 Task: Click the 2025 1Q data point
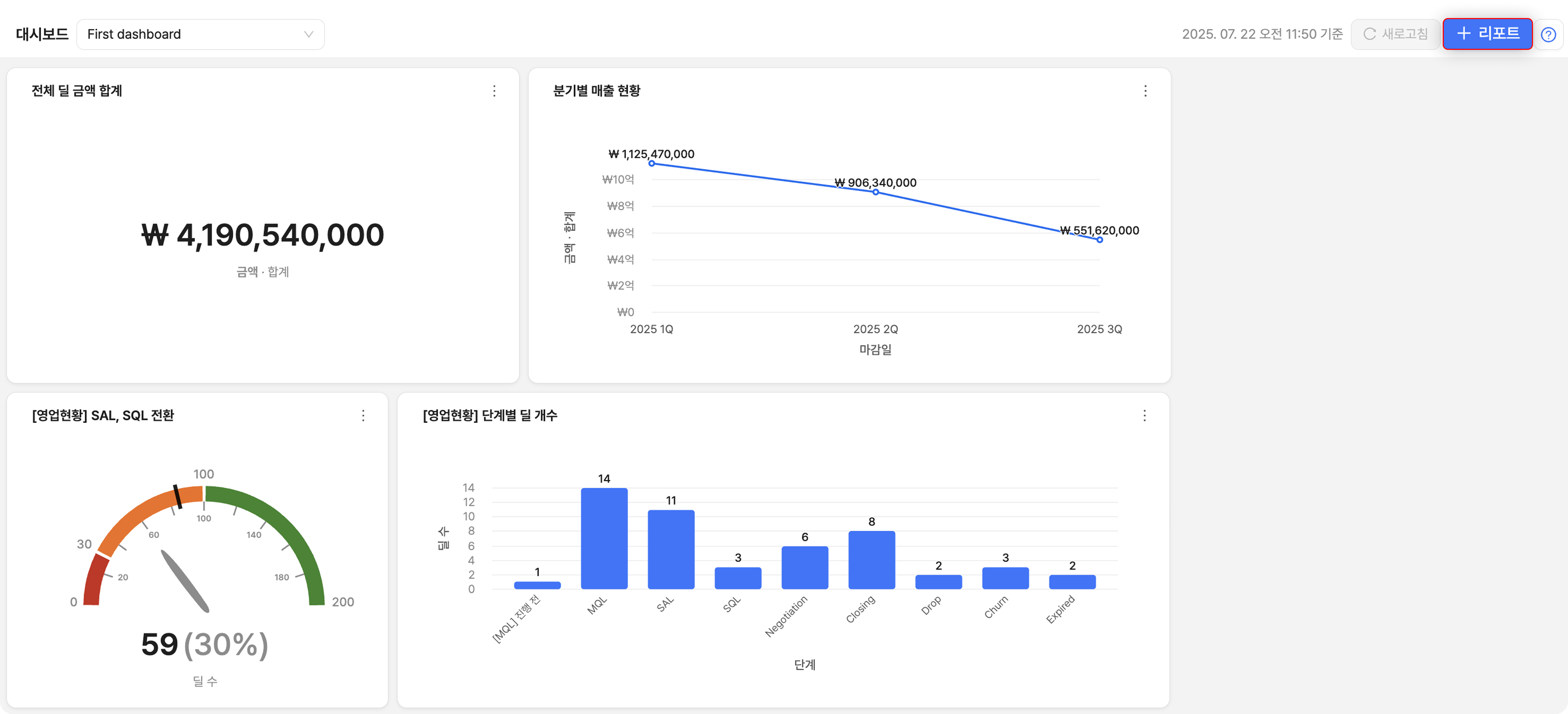(651, 164)
